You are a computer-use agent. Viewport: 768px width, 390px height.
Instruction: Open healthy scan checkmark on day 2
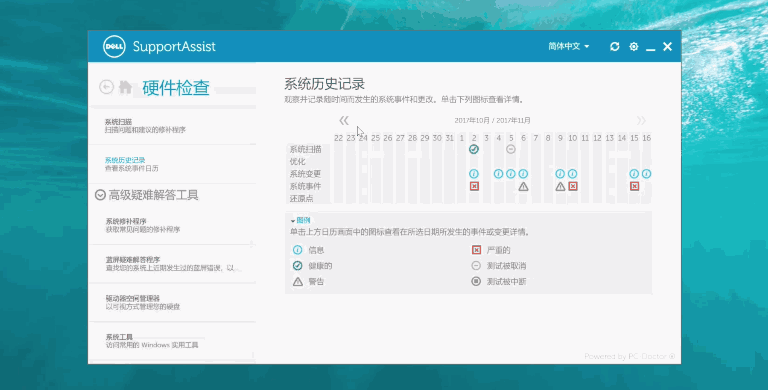pos(474,149)
